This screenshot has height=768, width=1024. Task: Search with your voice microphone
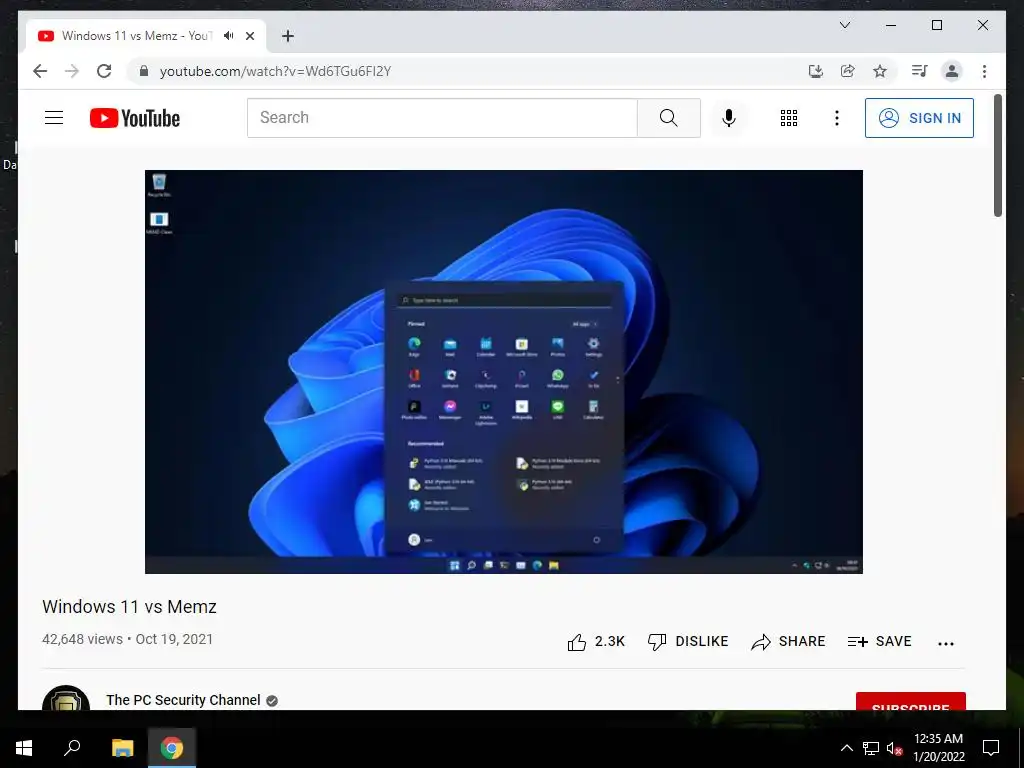(x=729, y=118)
